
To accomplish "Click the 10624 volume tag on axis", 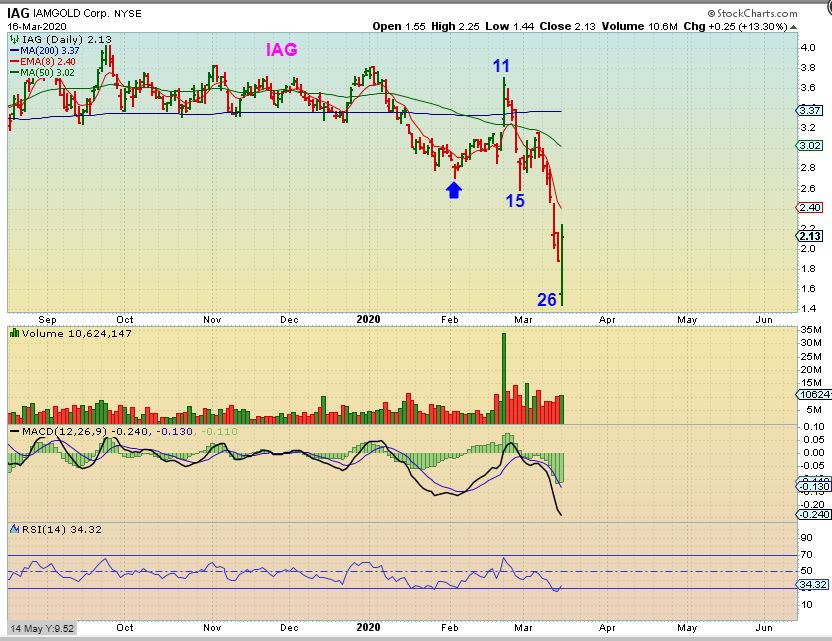I will (813, 394).
